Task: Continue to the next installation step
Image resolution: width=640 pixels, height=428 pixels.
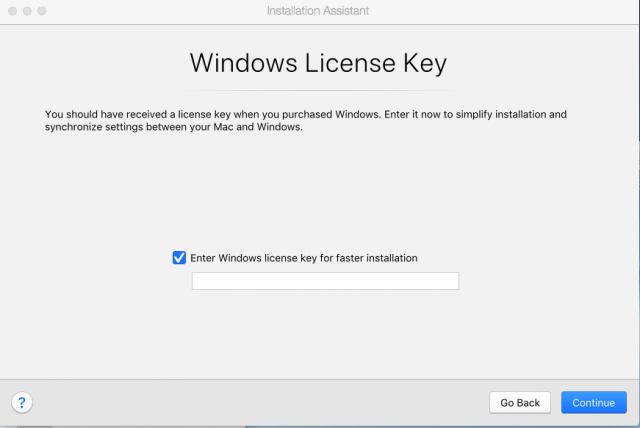Action: 593,403
